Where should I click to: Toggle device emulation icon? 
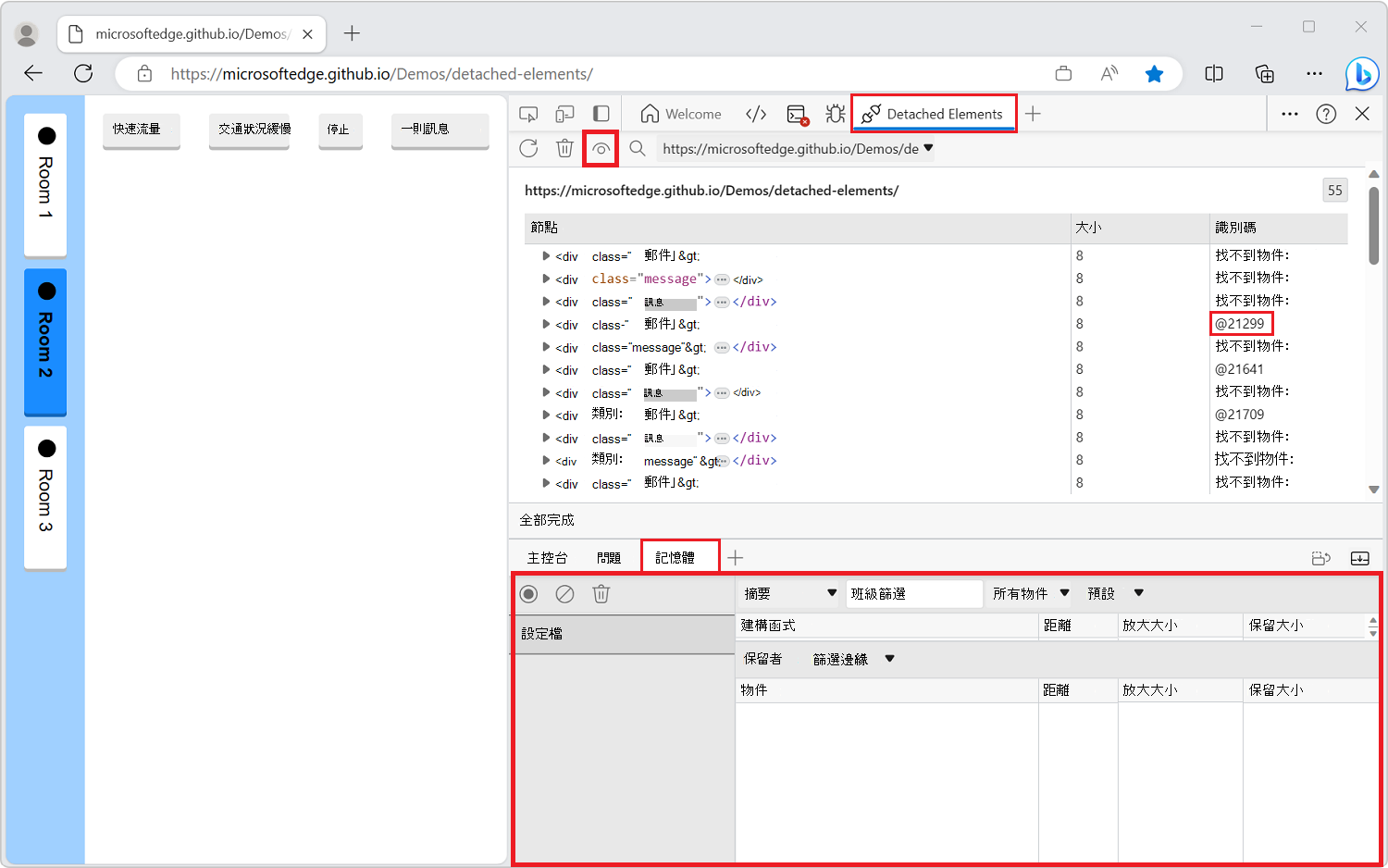coord(564,114)
